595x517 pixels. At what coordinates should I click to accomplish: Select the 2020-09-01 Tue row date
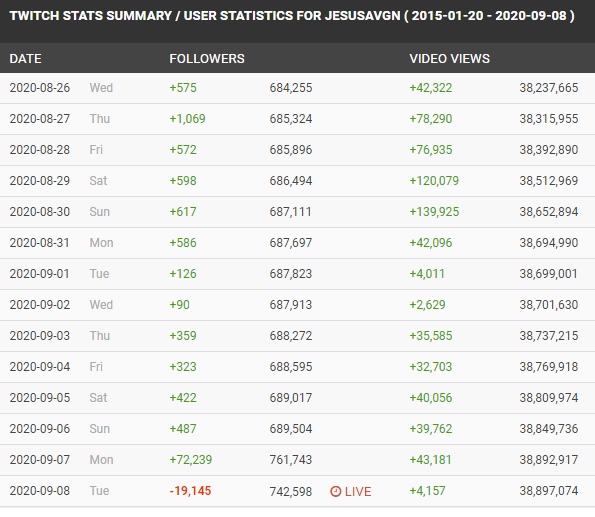pyautogui.click(x=59, y=274)
